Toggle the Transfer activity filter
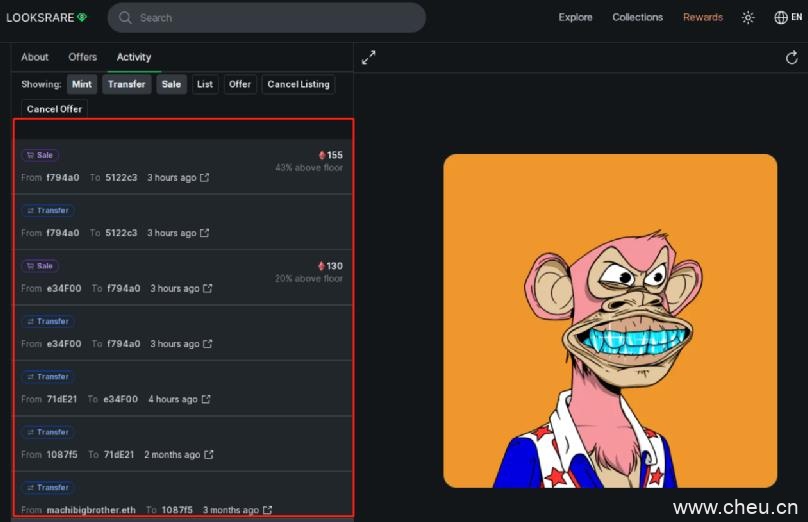This screenshot has width=808, height=522. pyautogui.click(x=126, y=85)
